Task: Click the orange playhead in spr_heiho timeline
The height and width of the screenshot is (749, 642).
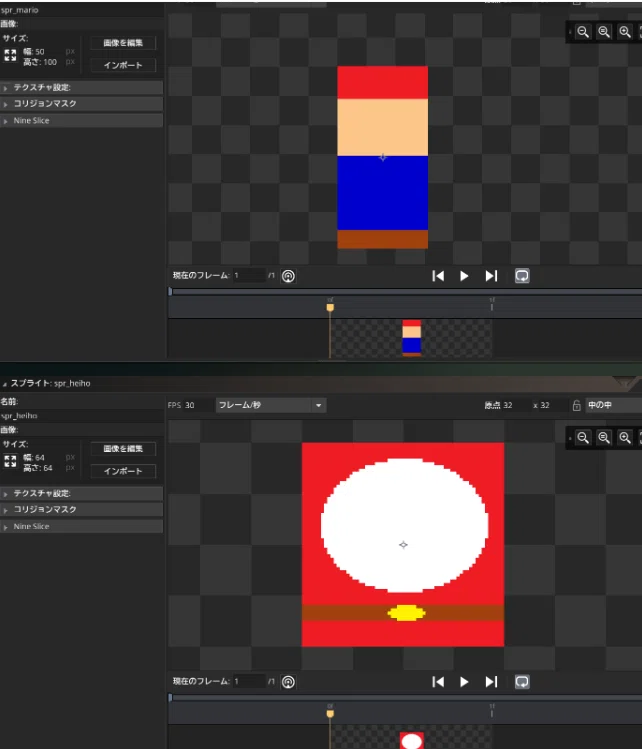Action: (x=330, y=713)
